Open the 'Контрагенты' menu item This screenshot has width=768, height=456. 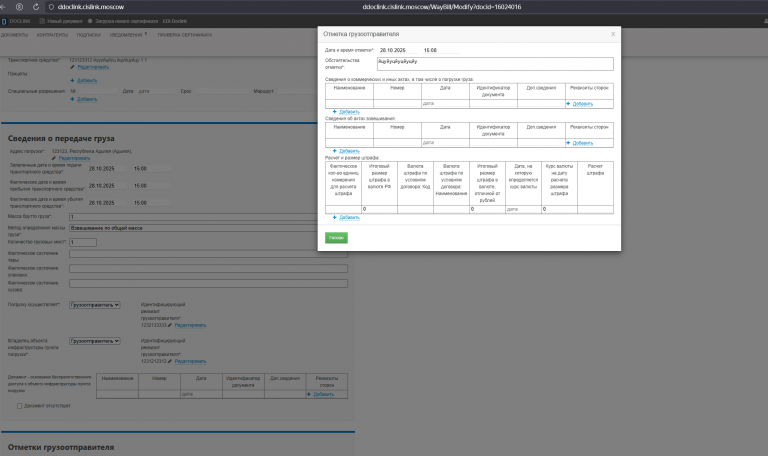point(52,35)
